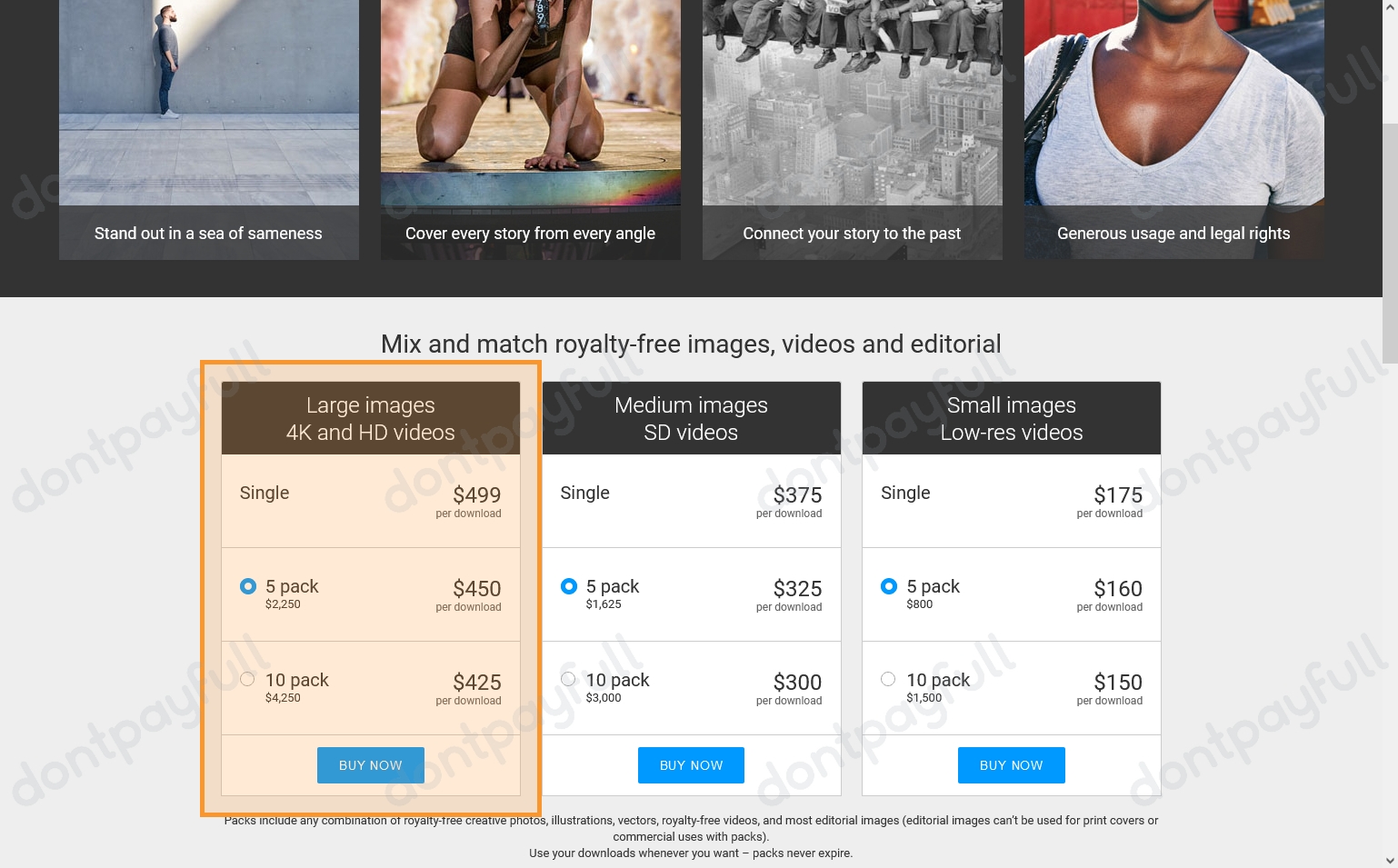The image size is (1398, 868).
Task: Click the 'Small images Low-res videos' header
Action: (1011, 419)
